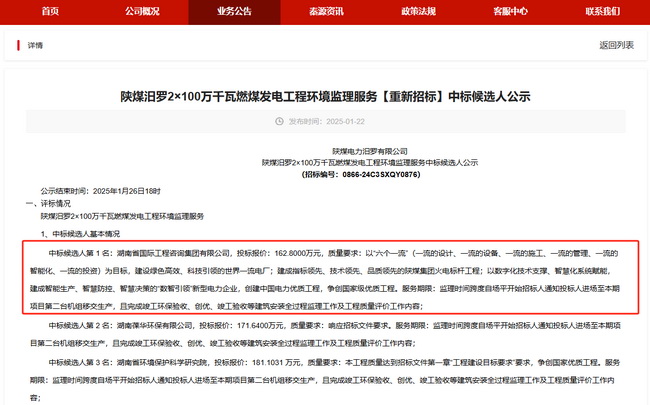This screenshot has width=650, height=405.
Task: Click the 陕煤电力汨罗有限公司 company name line
Action: [327, 150]
